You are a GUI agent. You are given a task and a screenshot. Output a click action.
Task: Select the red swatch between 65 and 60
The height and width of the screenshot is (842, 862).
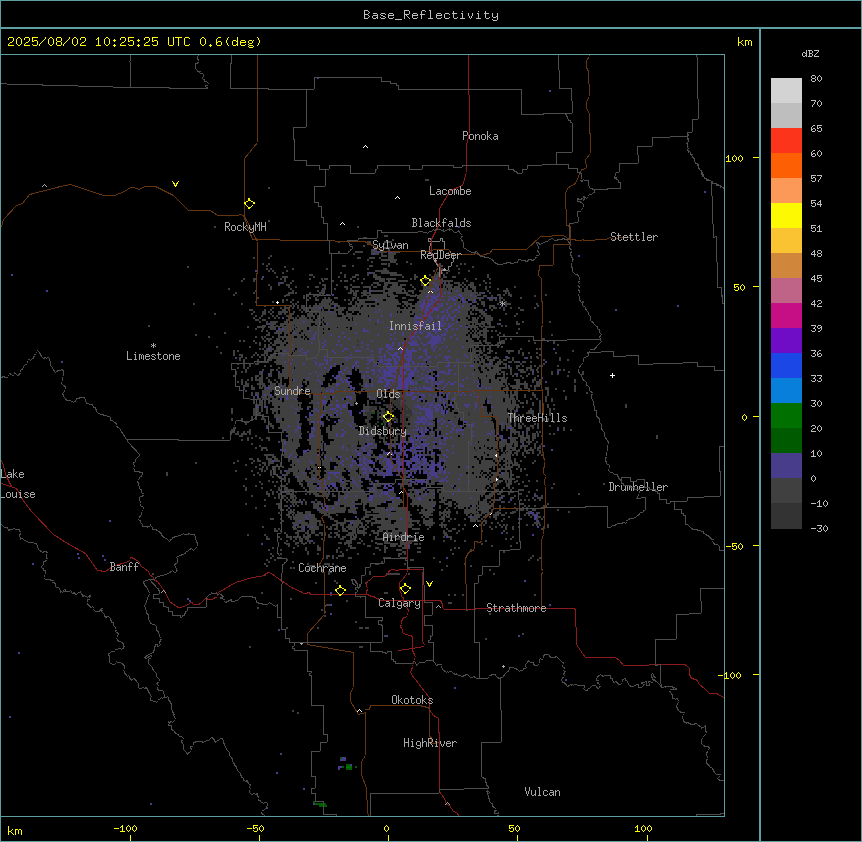click(786, 141)
